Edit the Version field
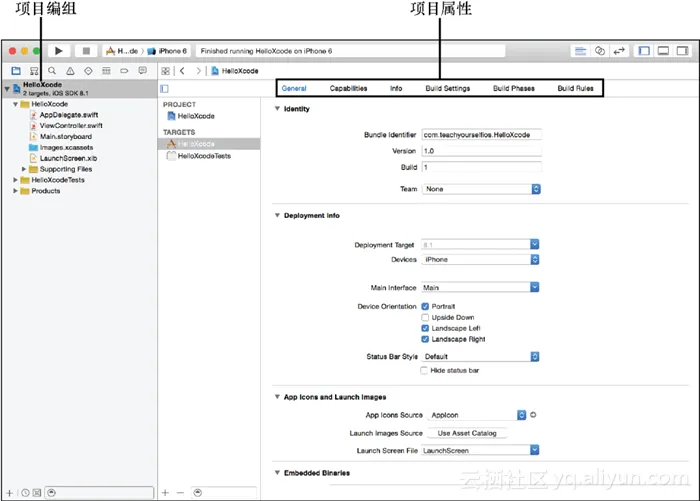This screenshot has width=700, height=501. (482, 151)
